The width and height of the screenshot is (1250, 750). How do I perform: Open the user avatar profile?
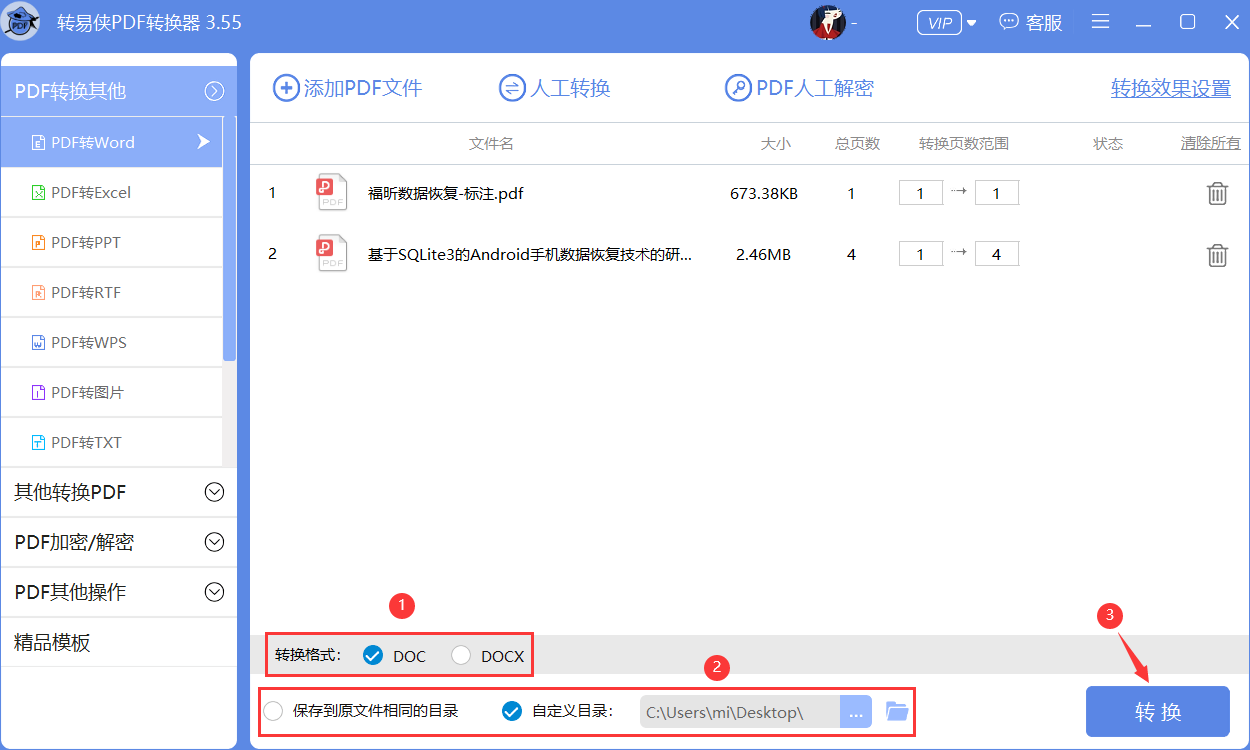(x=828, y=22)
